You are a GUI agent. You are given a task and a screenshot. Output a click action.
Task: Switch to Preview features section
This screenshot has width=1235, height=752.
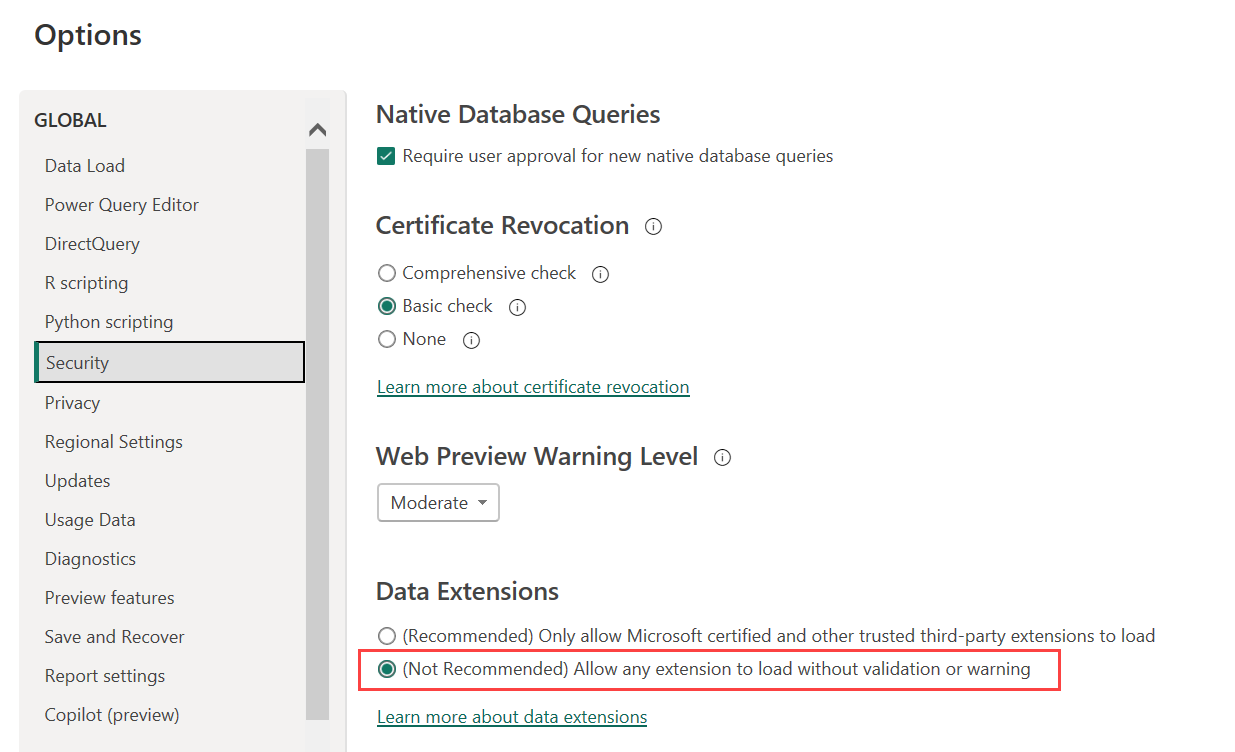click(x=109, y=598)
